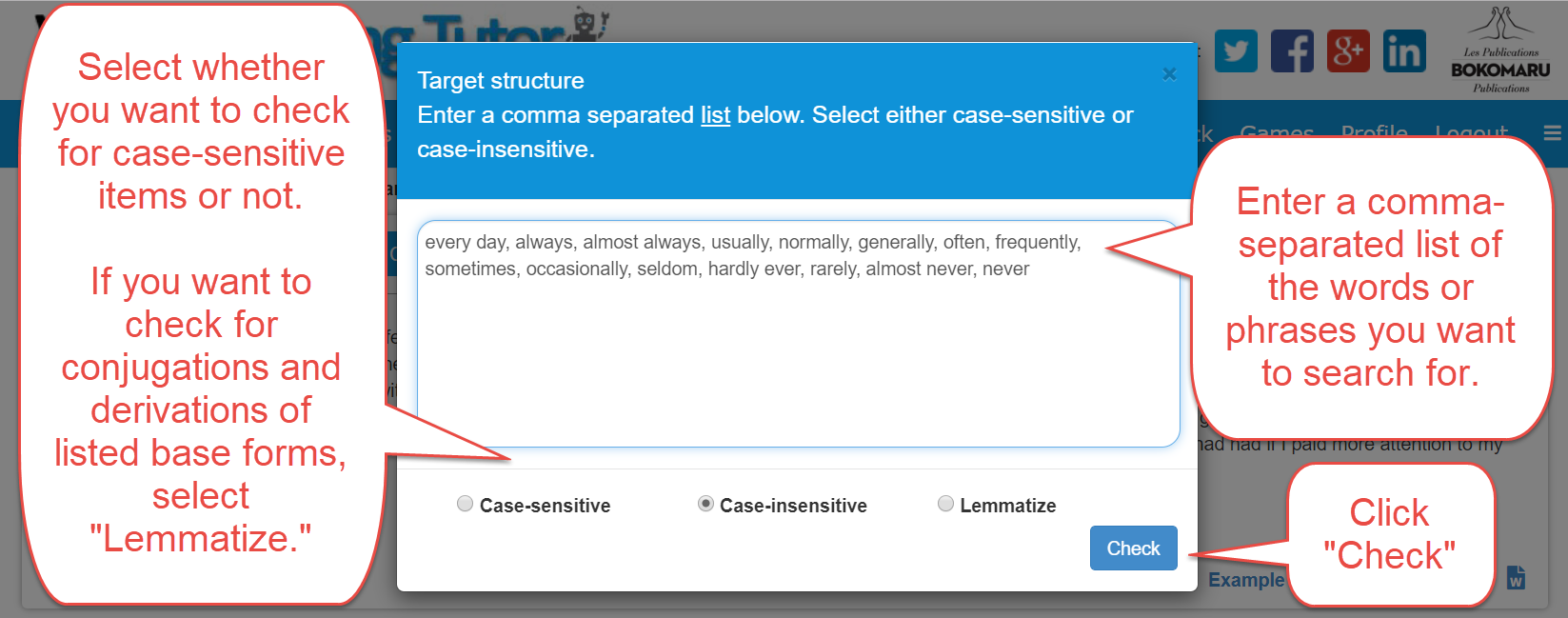Image resolution: width=1568 pixels, height=618 pixels.
Task: Open the Games menu item
Action: coord(1277,131)
